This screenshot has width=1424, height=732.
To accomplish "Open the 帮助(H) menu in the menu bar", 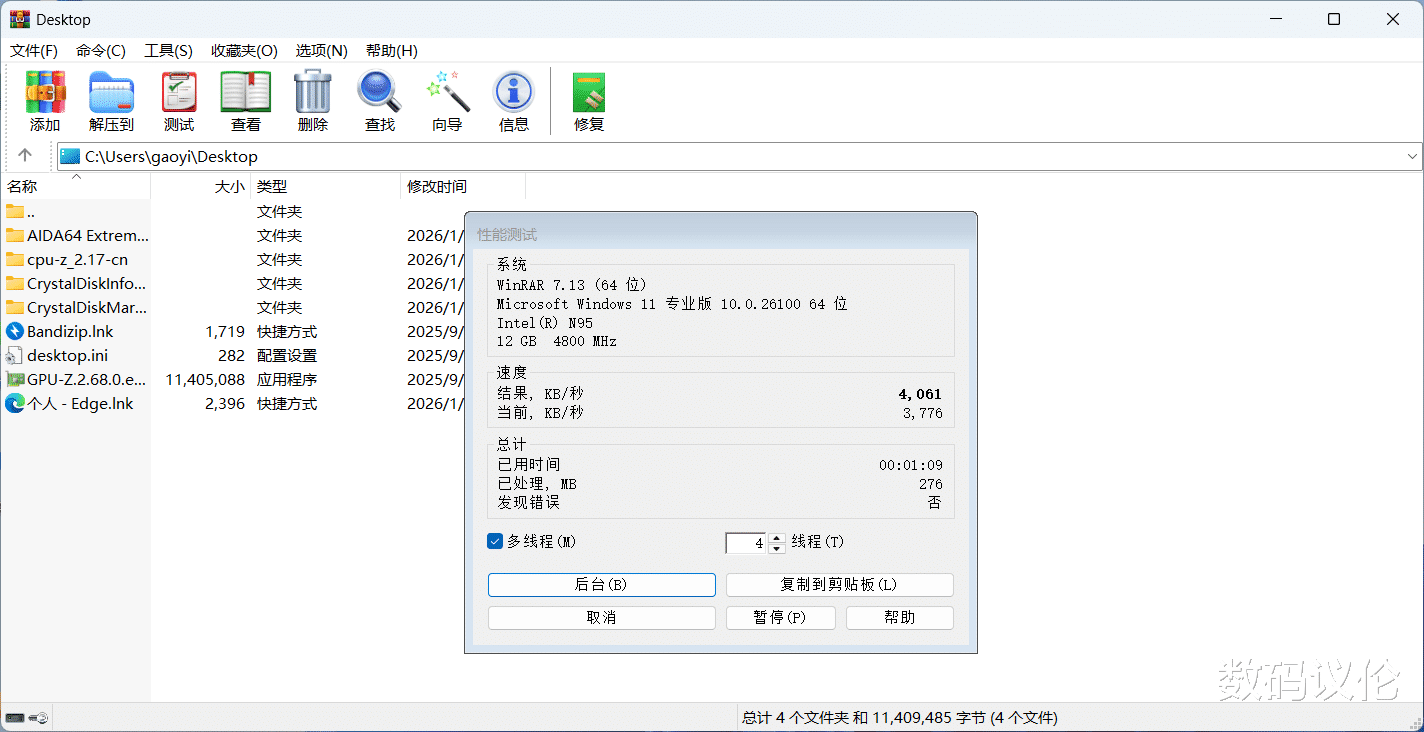I will pos(391,50).
